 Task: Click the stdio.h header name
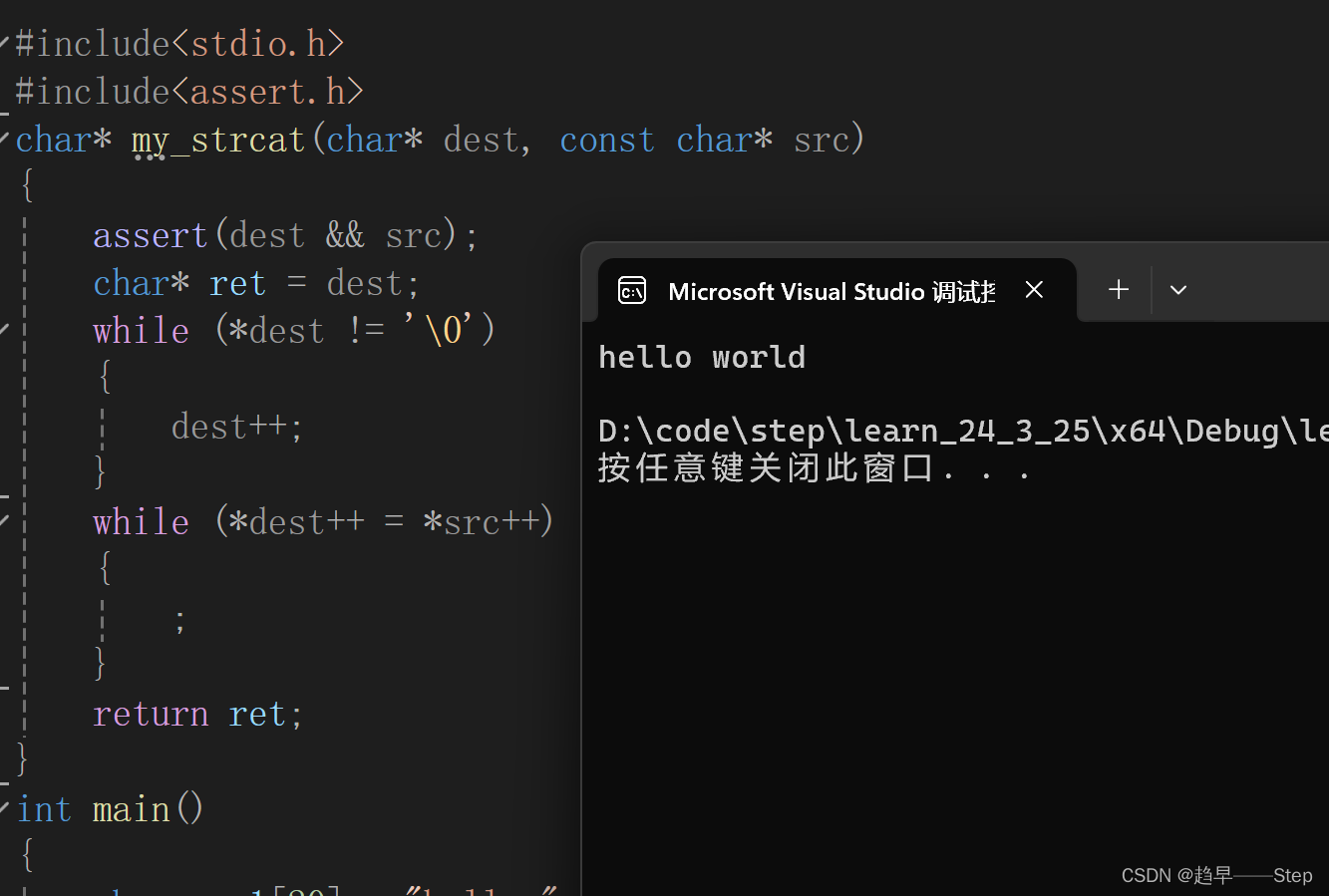click(258, 44)
